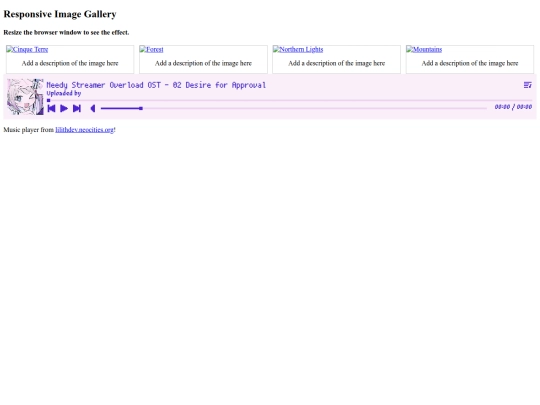Click 'Resize the browser window' text

pyautogui.click(x=66, y=32)
